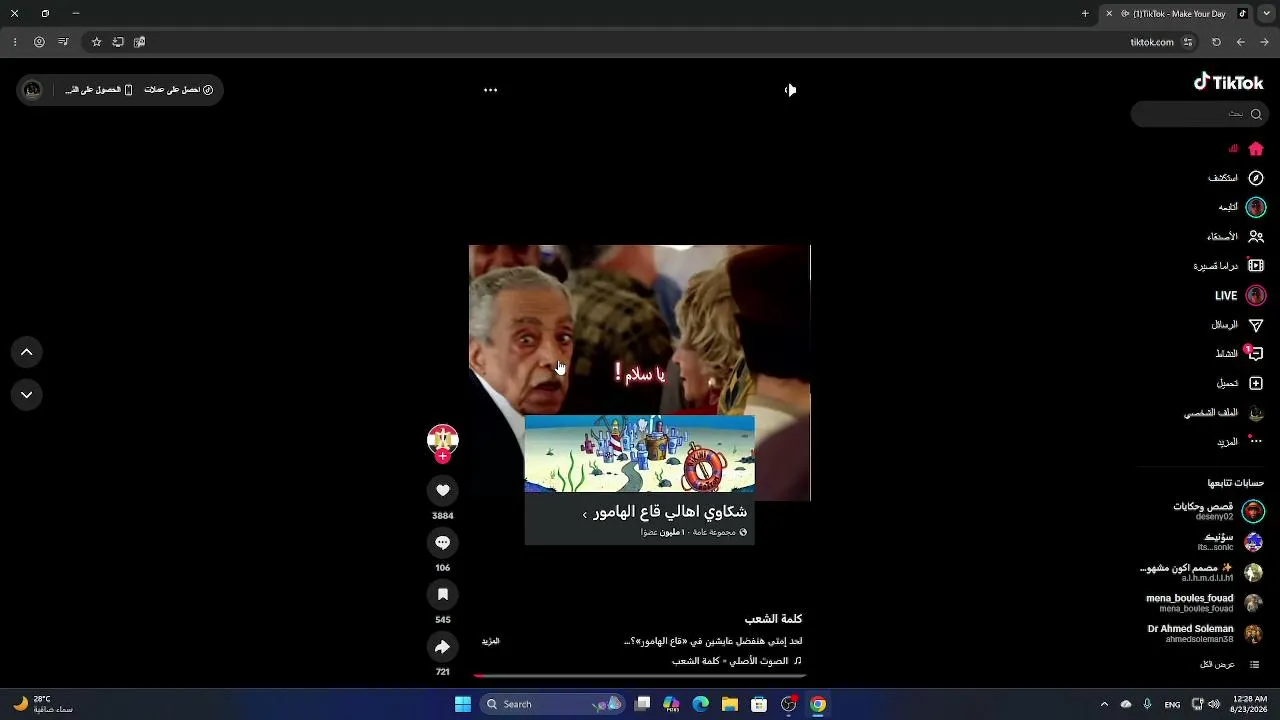Mute the video sound

(x=790, y=90)
